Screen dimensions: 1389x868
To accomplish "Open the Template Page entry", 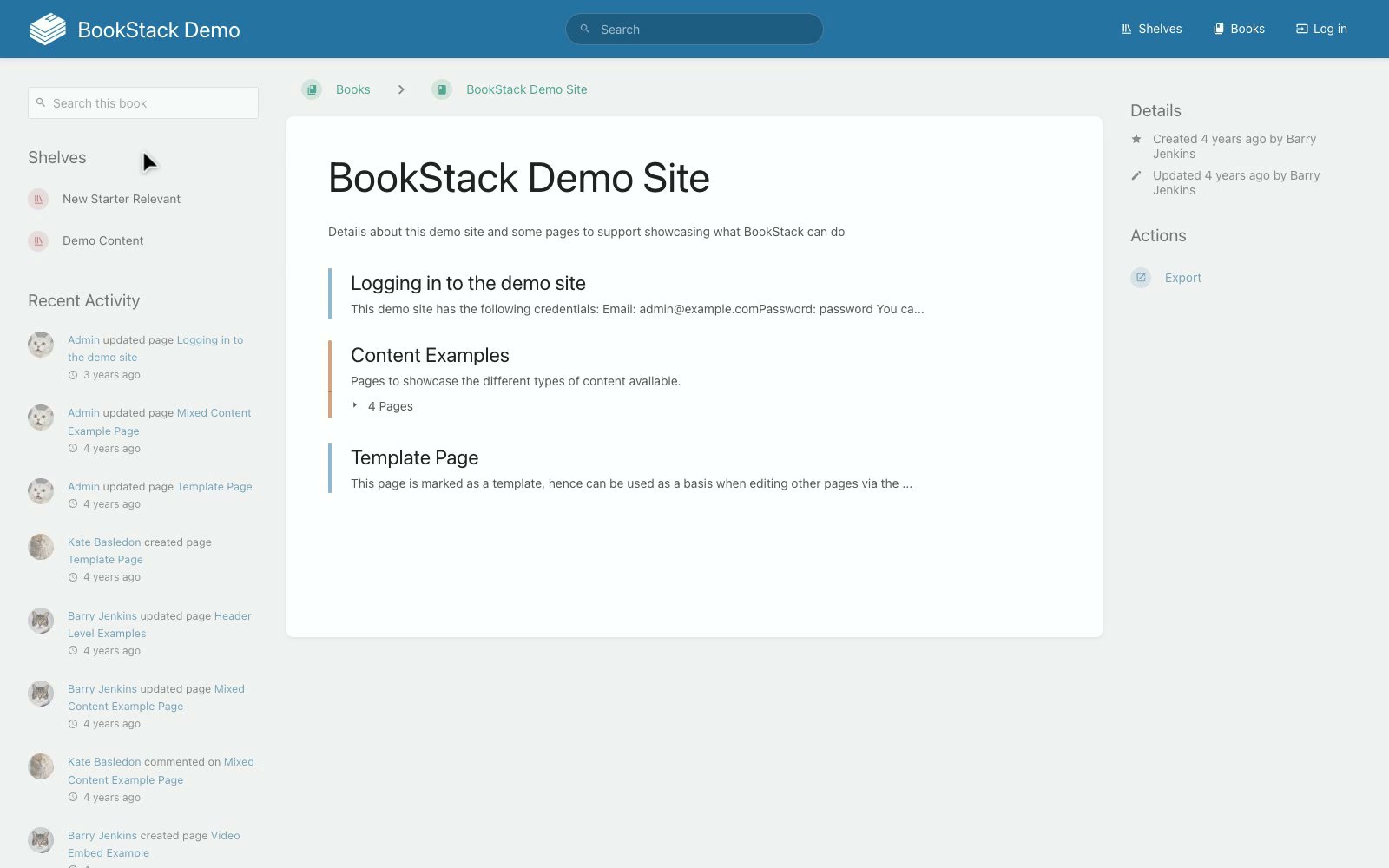I will (x=414, y=457).
